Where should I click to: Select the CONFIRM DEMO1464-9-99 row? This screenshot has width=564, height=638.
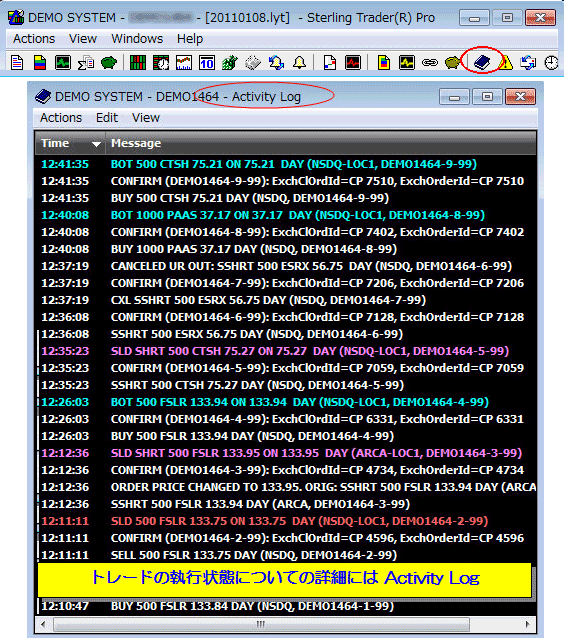coord(286,181)
